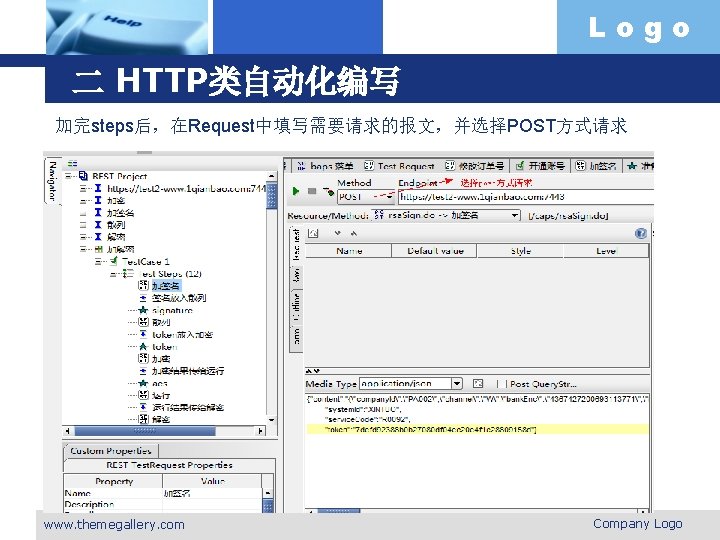This screenshot has width=720, height=540.
Task: Click the Name property value cell 加签名
Action: 213,494
